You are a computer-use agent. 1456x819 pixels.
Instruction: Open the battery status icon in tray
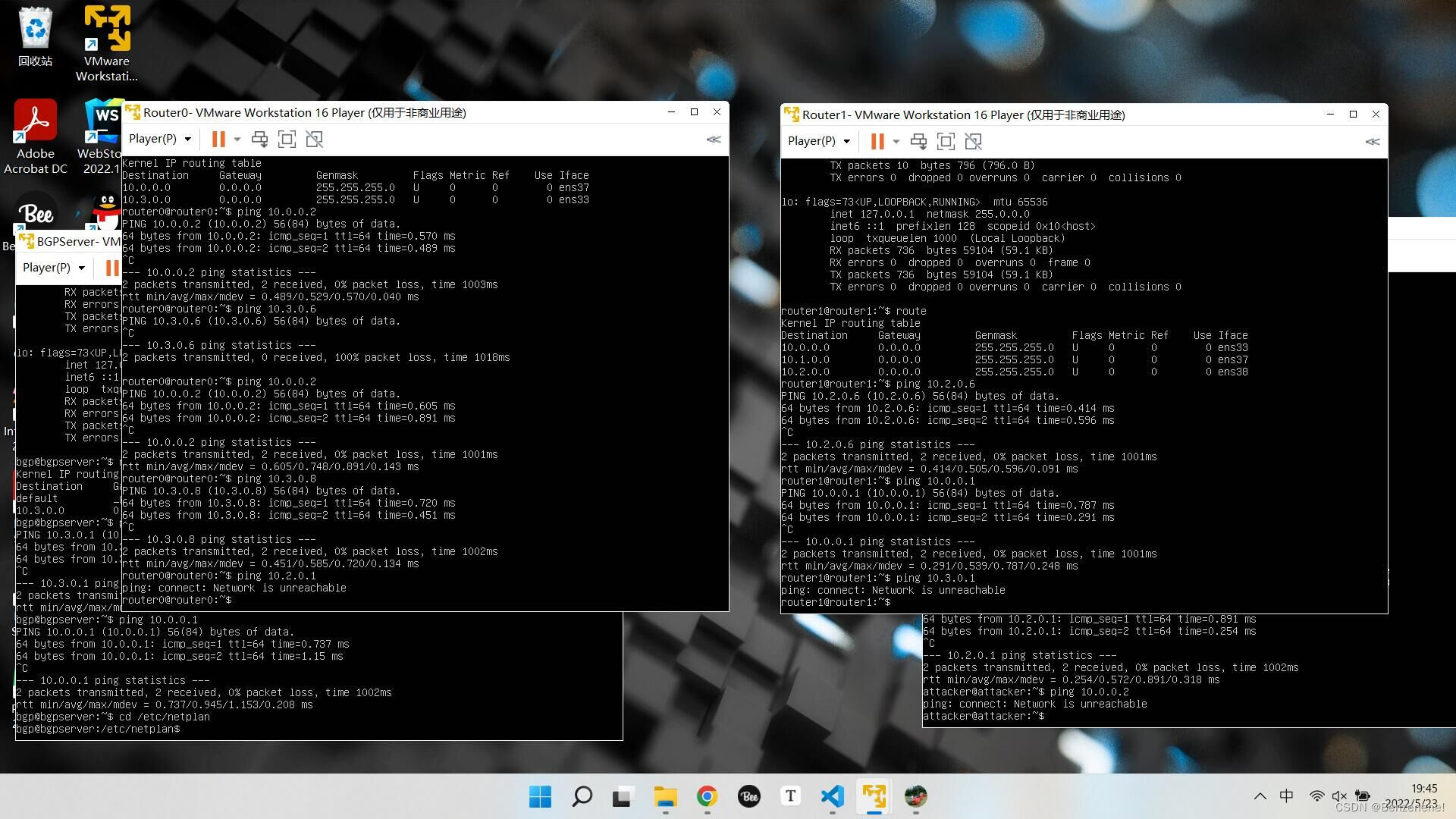[1363, 796]
